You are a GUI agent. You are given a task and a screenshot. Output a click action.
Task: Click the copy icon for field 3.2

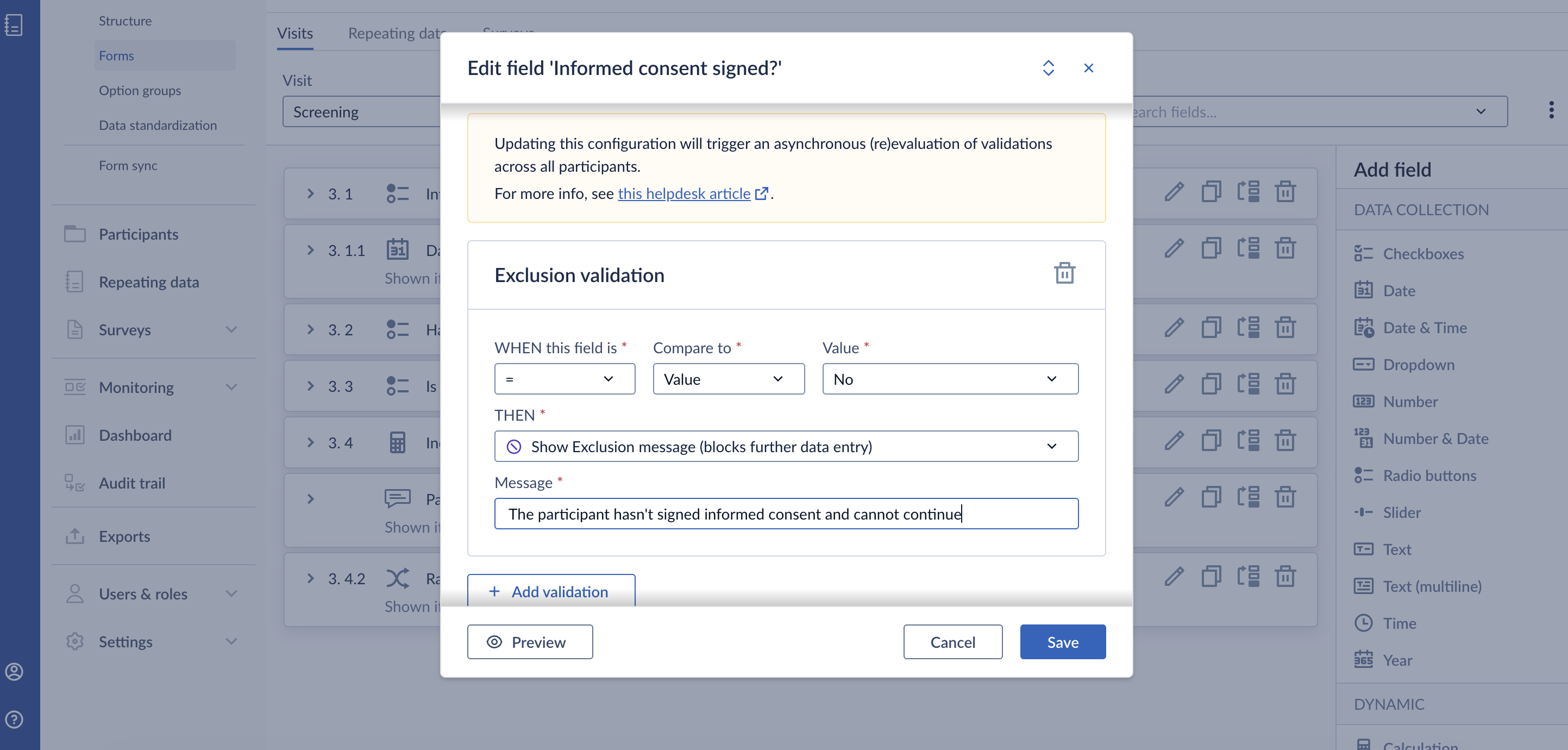click(x=1211, y=328)
